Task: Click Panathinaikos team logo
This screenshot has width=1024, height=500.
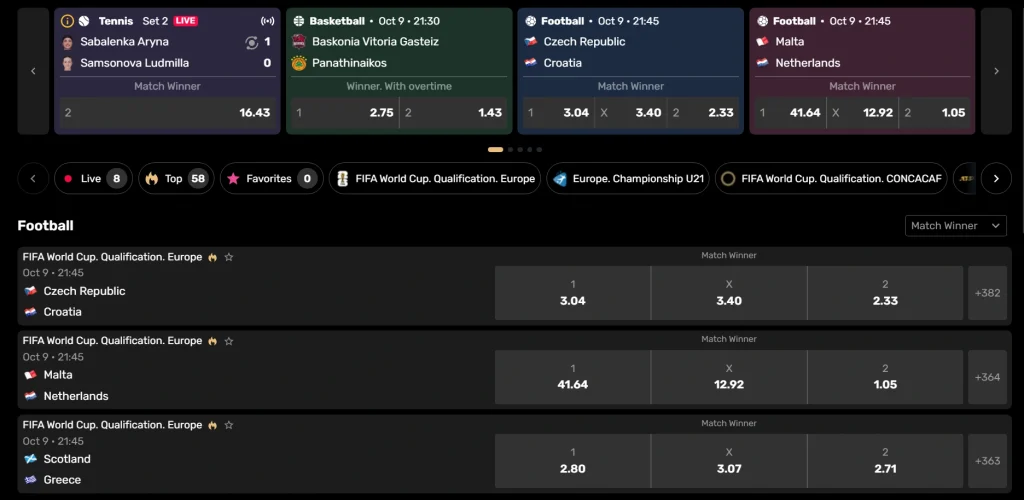Action: tap(298, 63)
